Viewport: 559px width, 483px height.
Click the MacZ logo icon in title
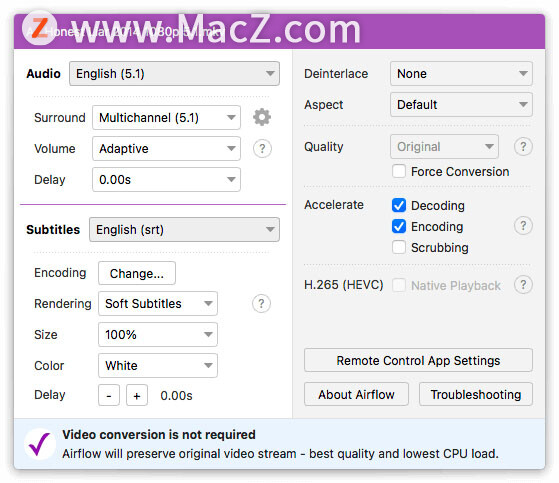coord(39,28)
